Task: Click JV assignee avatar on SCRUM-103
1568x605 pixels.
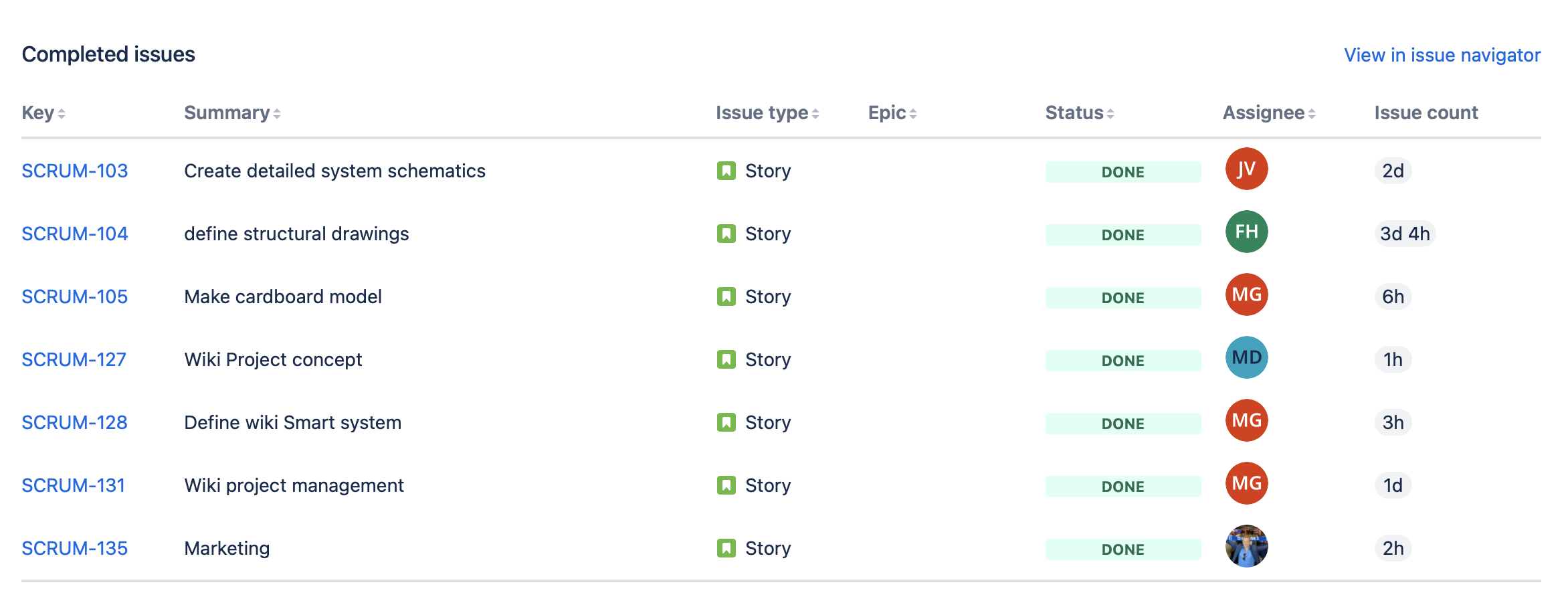Action: point(1246,169)
